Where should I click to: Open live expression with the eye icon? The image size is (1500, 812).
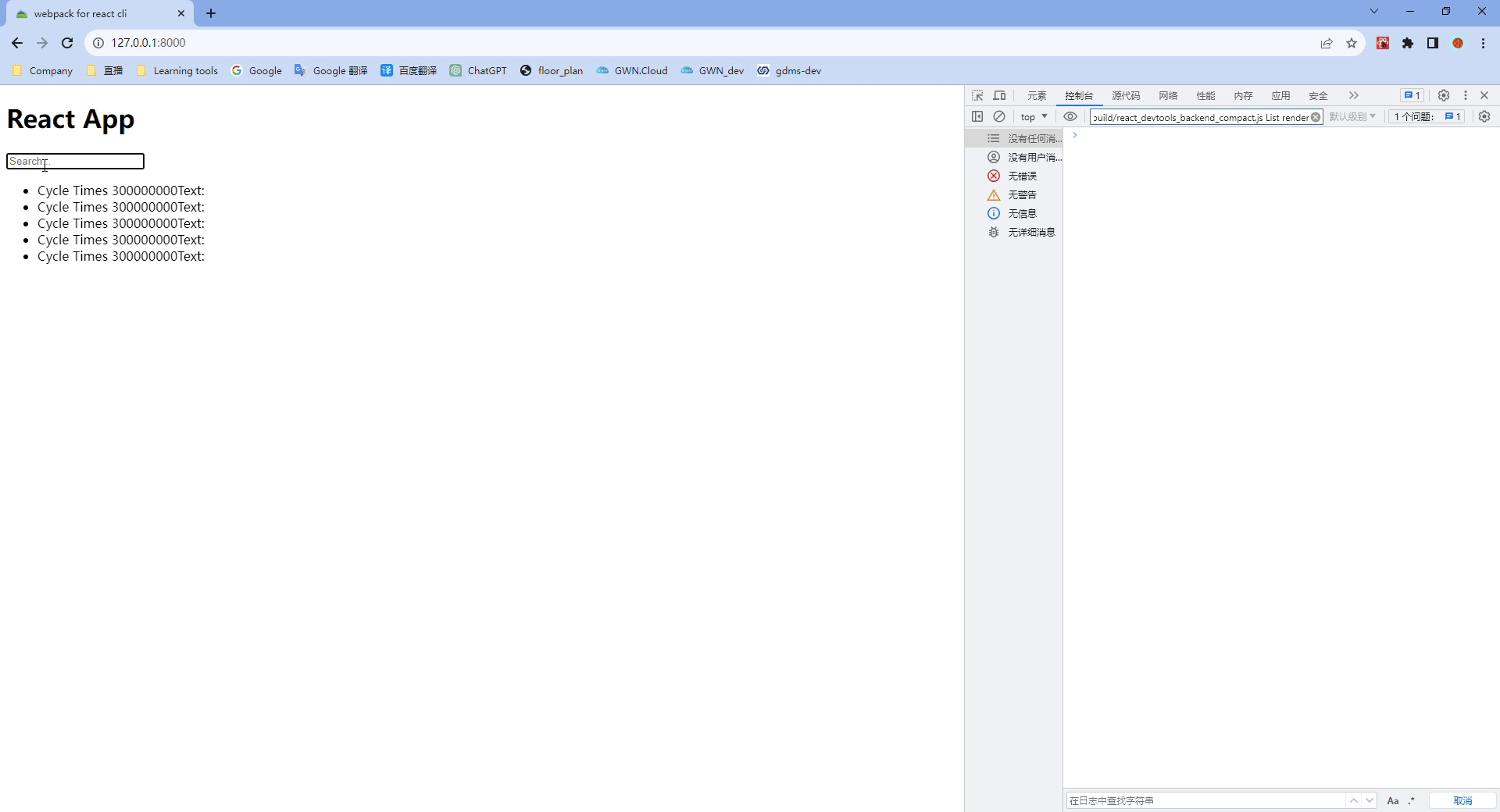[1070, 116]
